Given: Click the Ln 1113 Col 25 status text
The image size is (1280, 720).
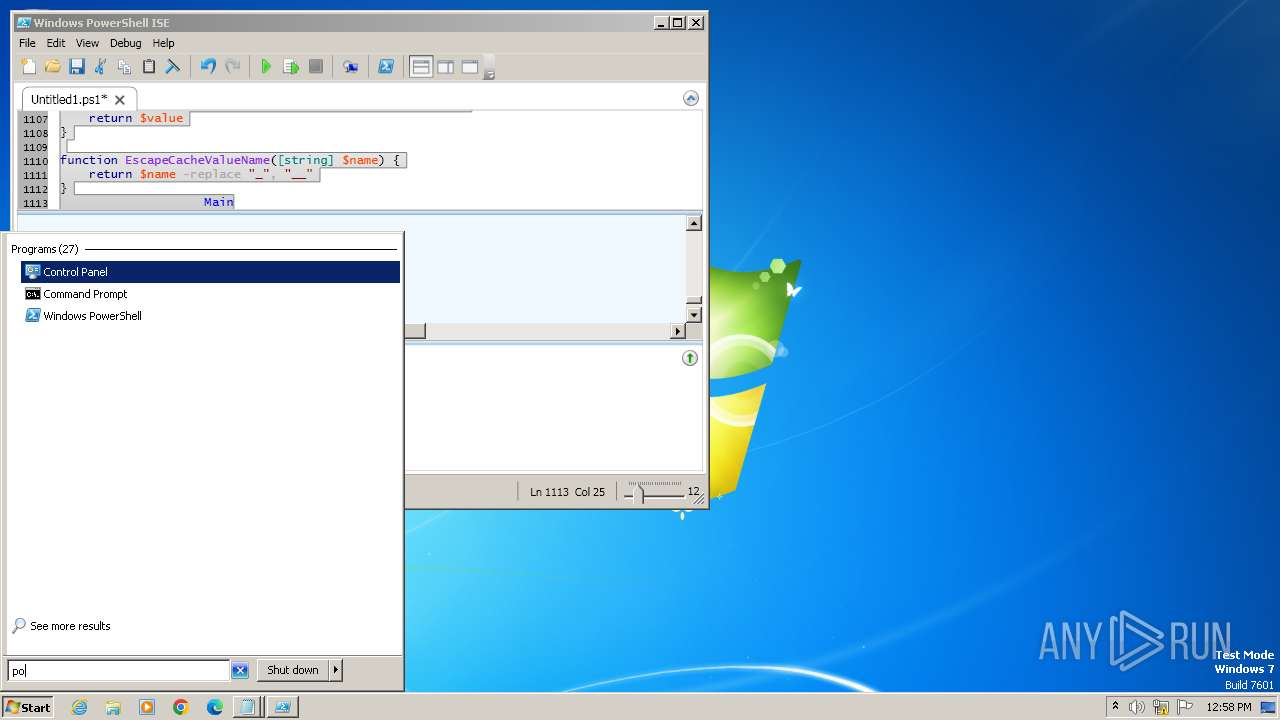Looking at the screenshot, I should click(x=567, y=492).
